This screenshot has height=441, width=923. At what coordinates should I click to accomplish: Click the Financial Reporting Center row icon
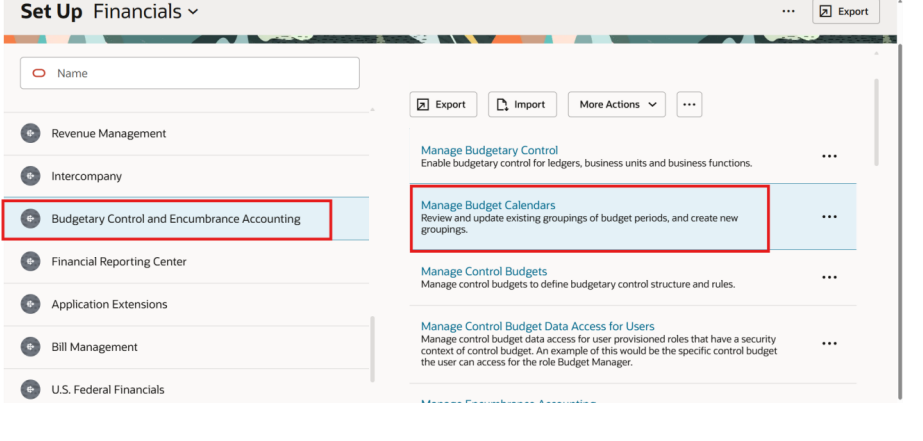click(x=31, y=262)
